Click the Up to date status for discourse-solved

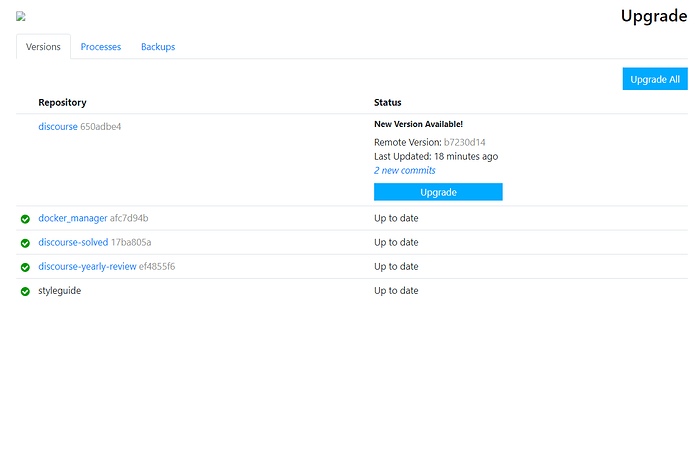pos(396,242)
